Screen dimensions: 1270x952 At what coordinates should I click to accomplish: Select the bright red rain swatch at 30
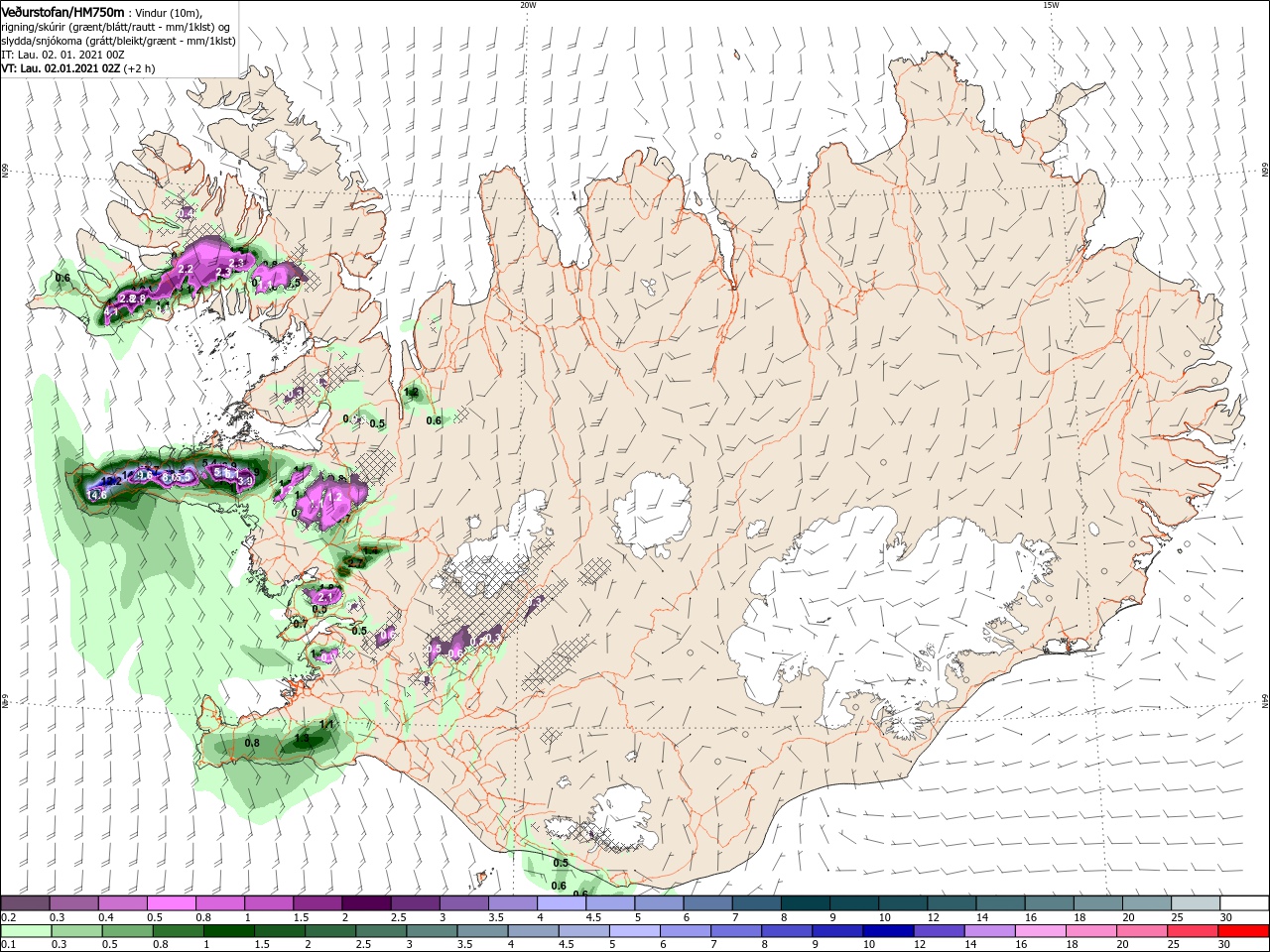(x=1245, y=931)
